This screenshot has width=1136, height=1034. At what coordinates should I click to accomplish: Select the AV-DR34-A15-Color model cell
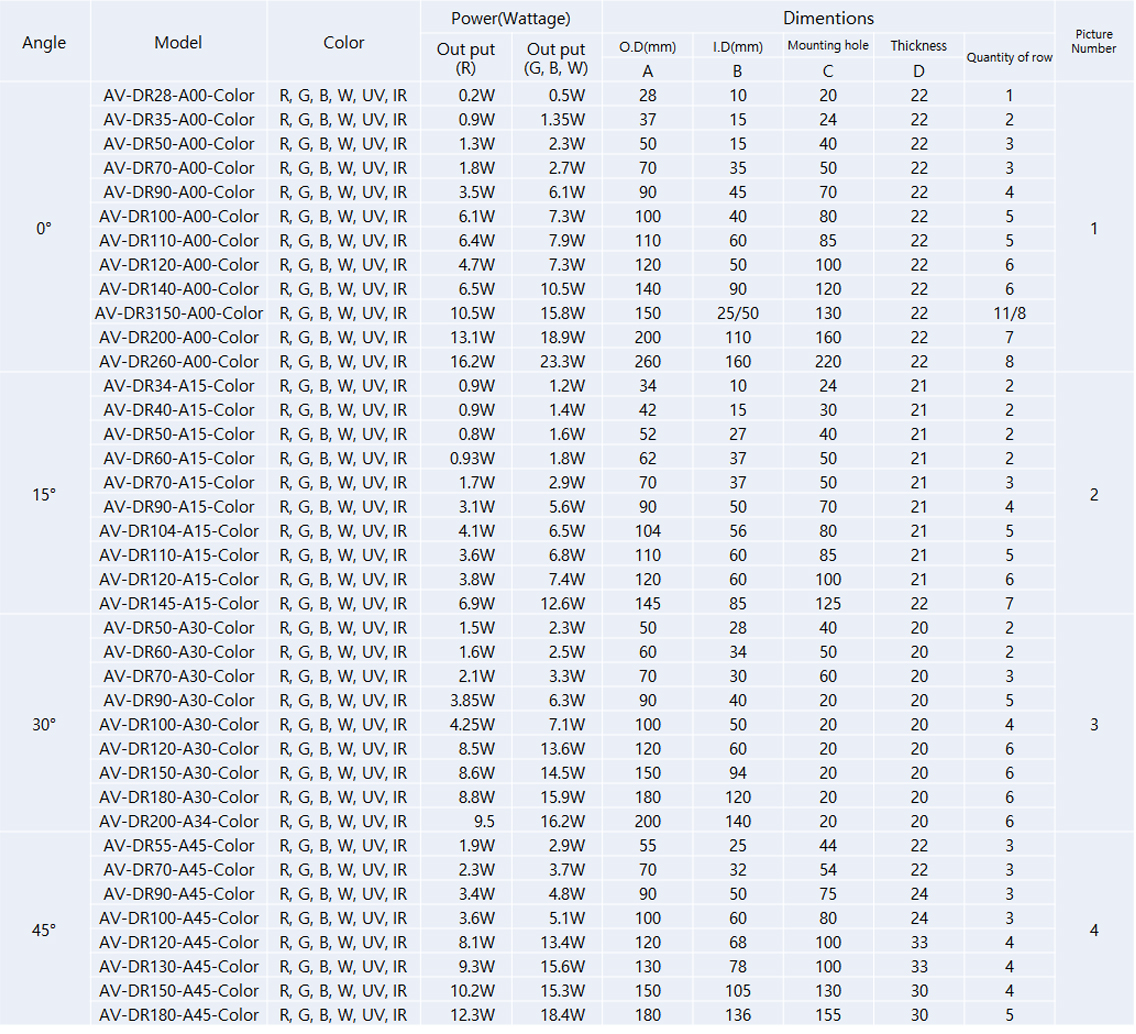point(178,385)
